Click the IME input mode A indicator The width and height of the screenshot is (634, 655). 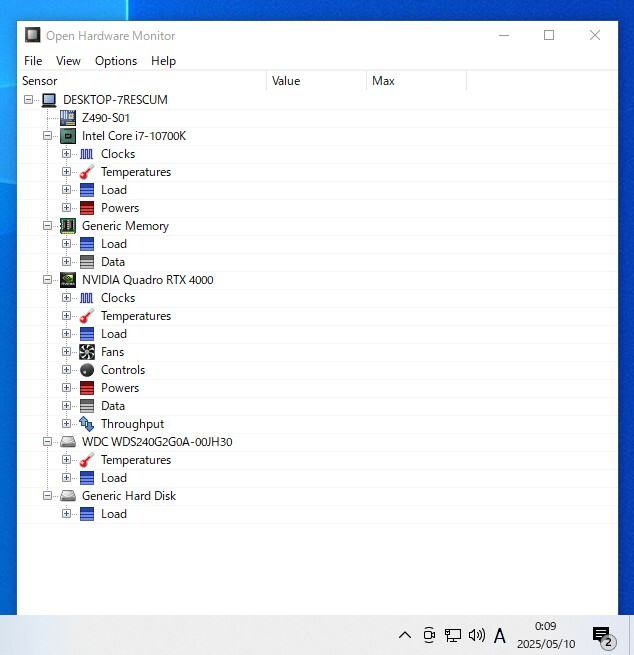500,636
